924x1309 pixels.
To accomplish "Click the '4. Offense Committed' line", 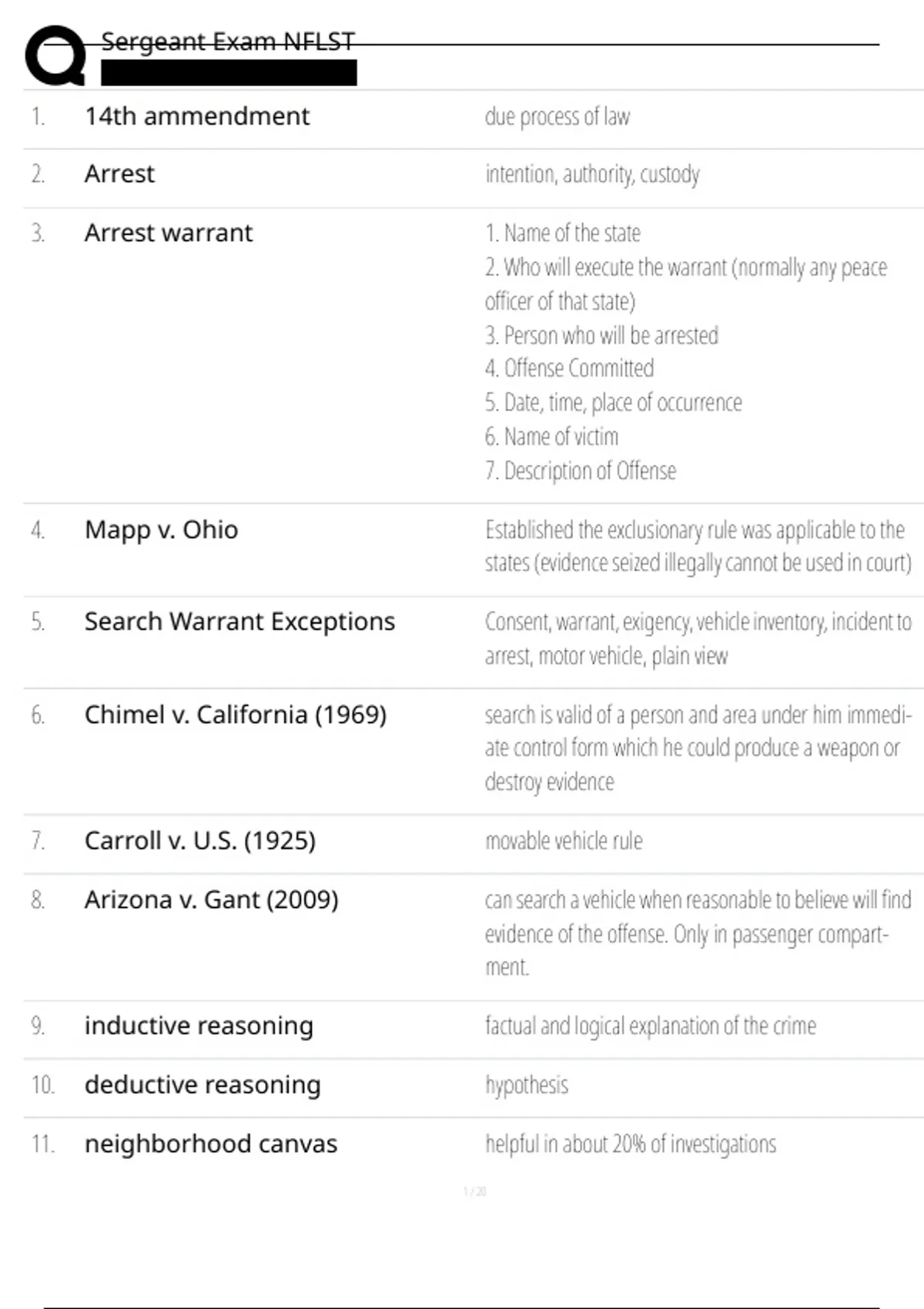I will point(570,368).
